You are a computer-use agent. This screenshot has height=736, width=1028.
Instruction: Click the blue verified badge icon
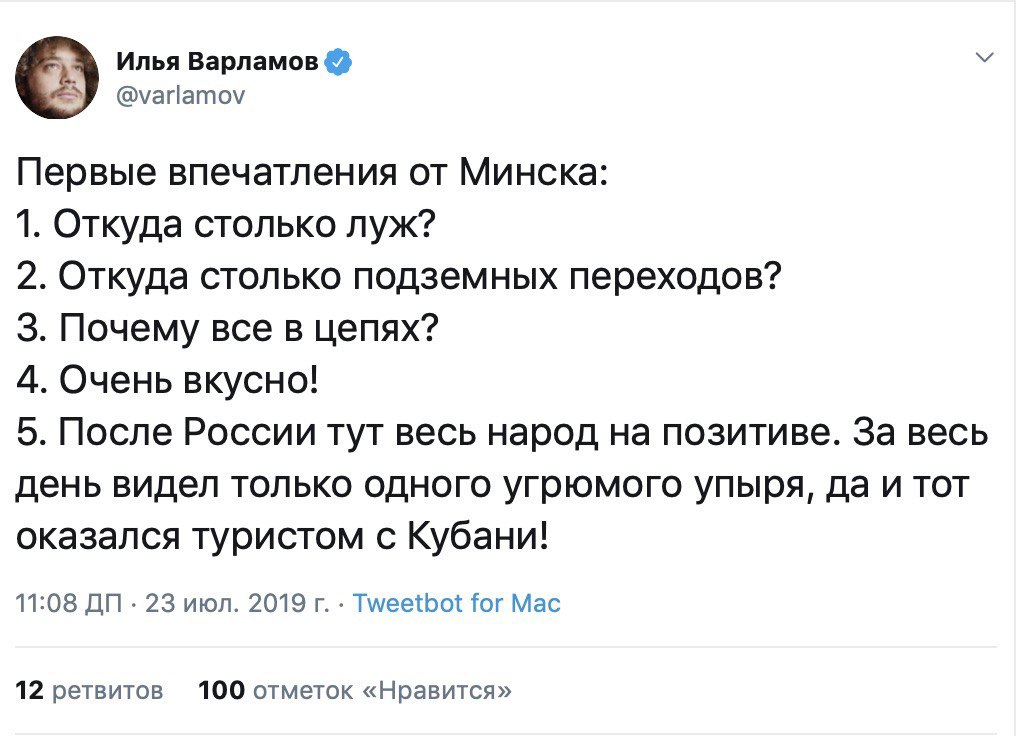click(340, 63)
